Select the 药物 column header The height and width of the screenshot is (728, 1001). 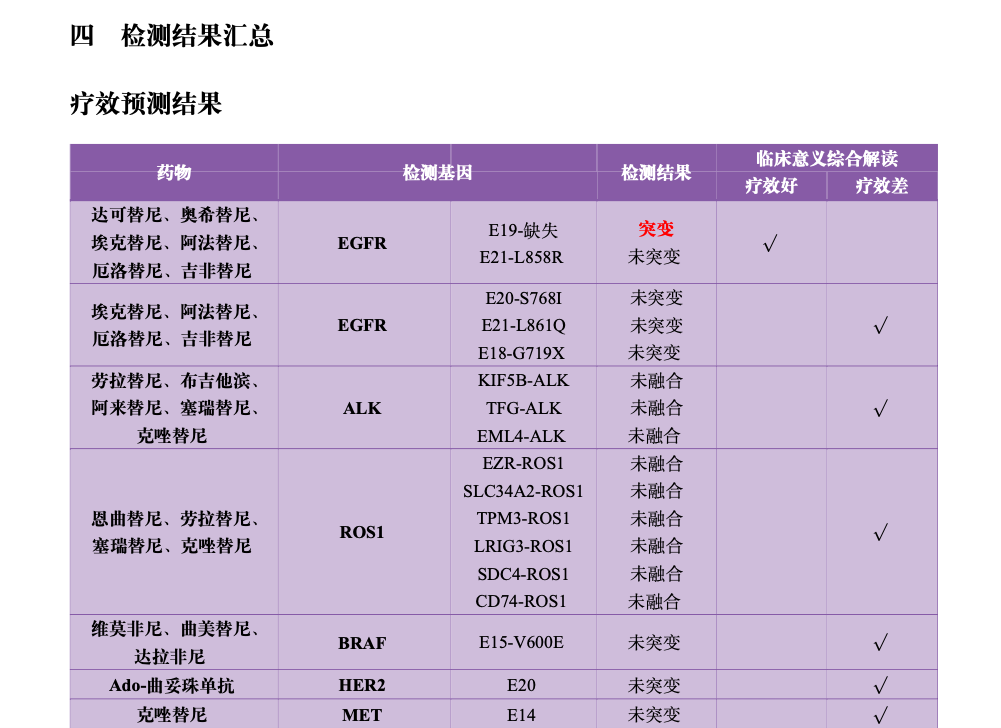point(174,172)
